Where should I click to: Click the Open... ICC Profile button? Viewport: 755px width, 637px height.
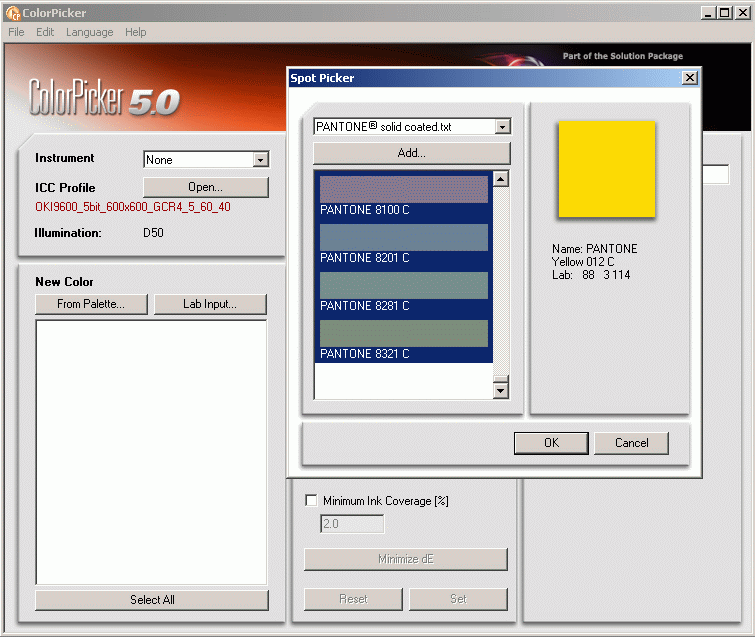tap(205, 187)
